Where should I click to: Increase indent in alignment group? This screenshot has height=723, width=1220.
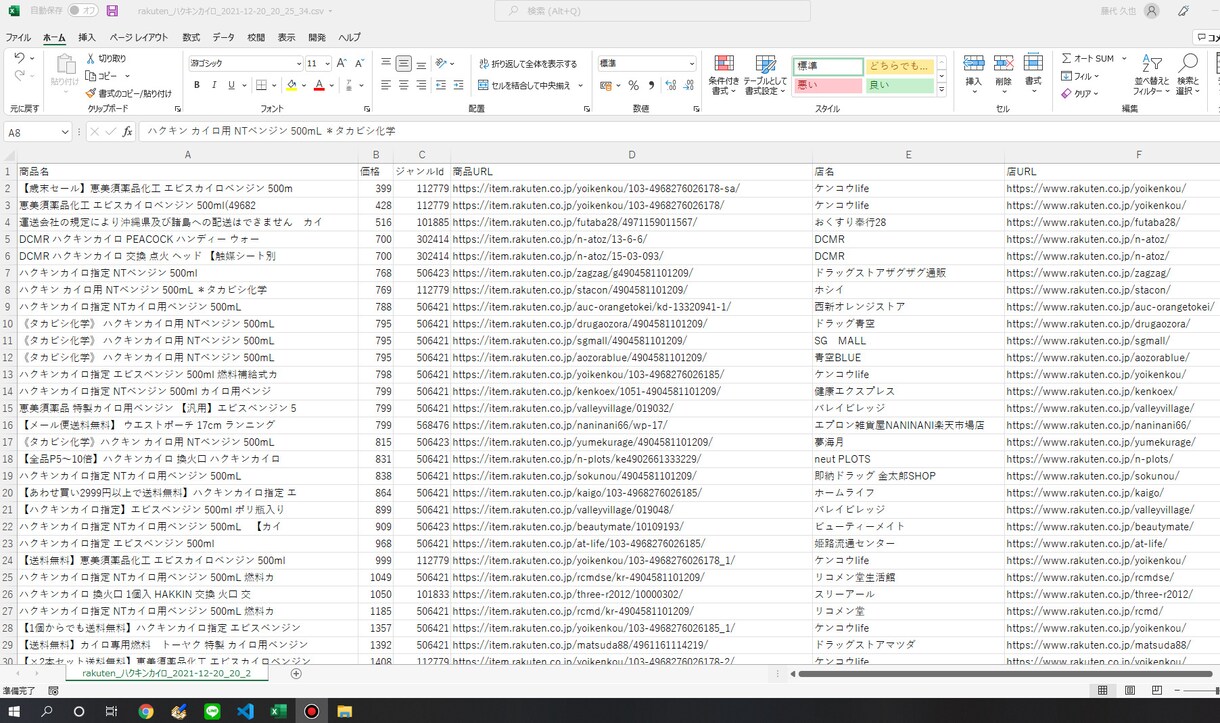tap(458, 86)
